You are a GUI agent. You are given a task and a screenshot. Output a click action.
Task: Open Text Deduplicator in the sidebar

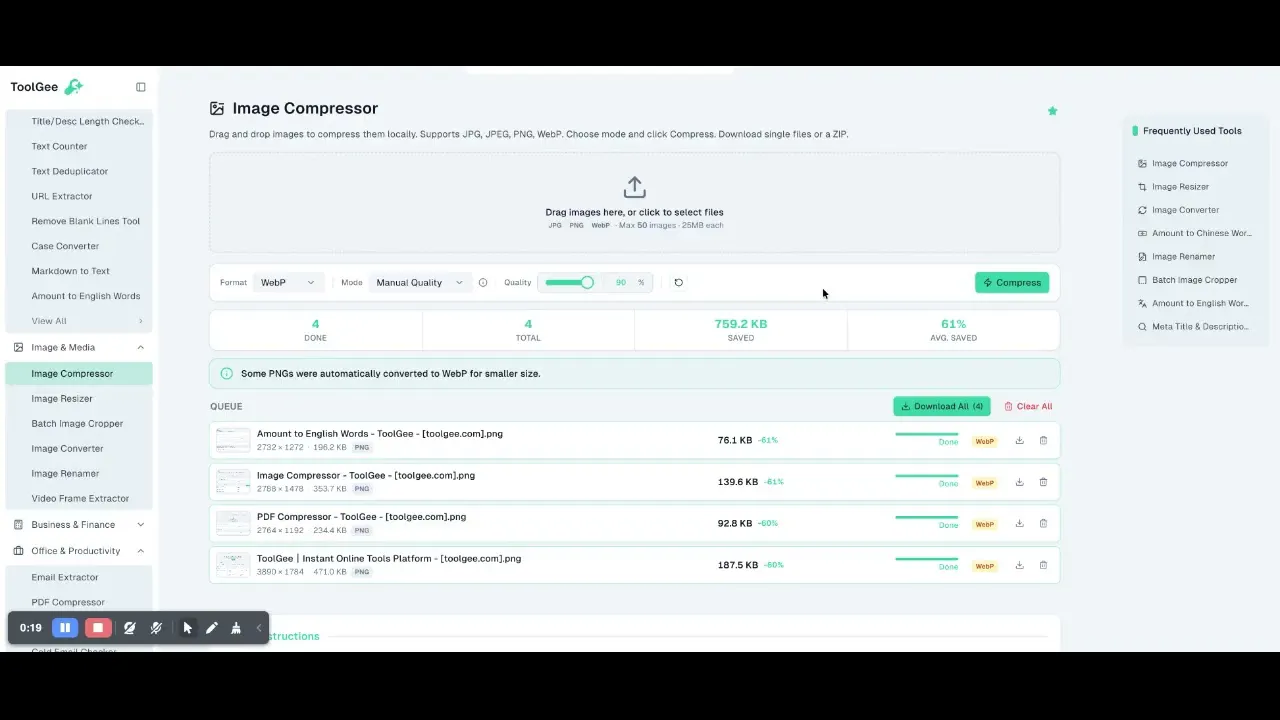pos(79,172)
